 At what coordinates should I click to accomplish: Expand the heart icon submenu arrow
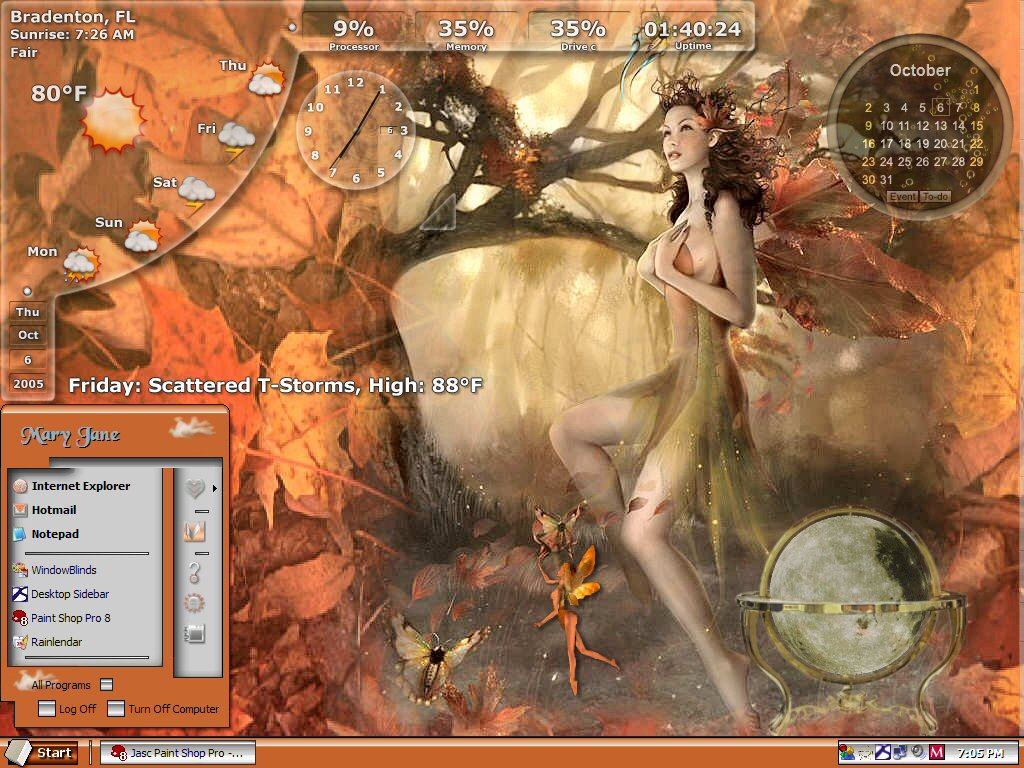[x=214, y=488]
